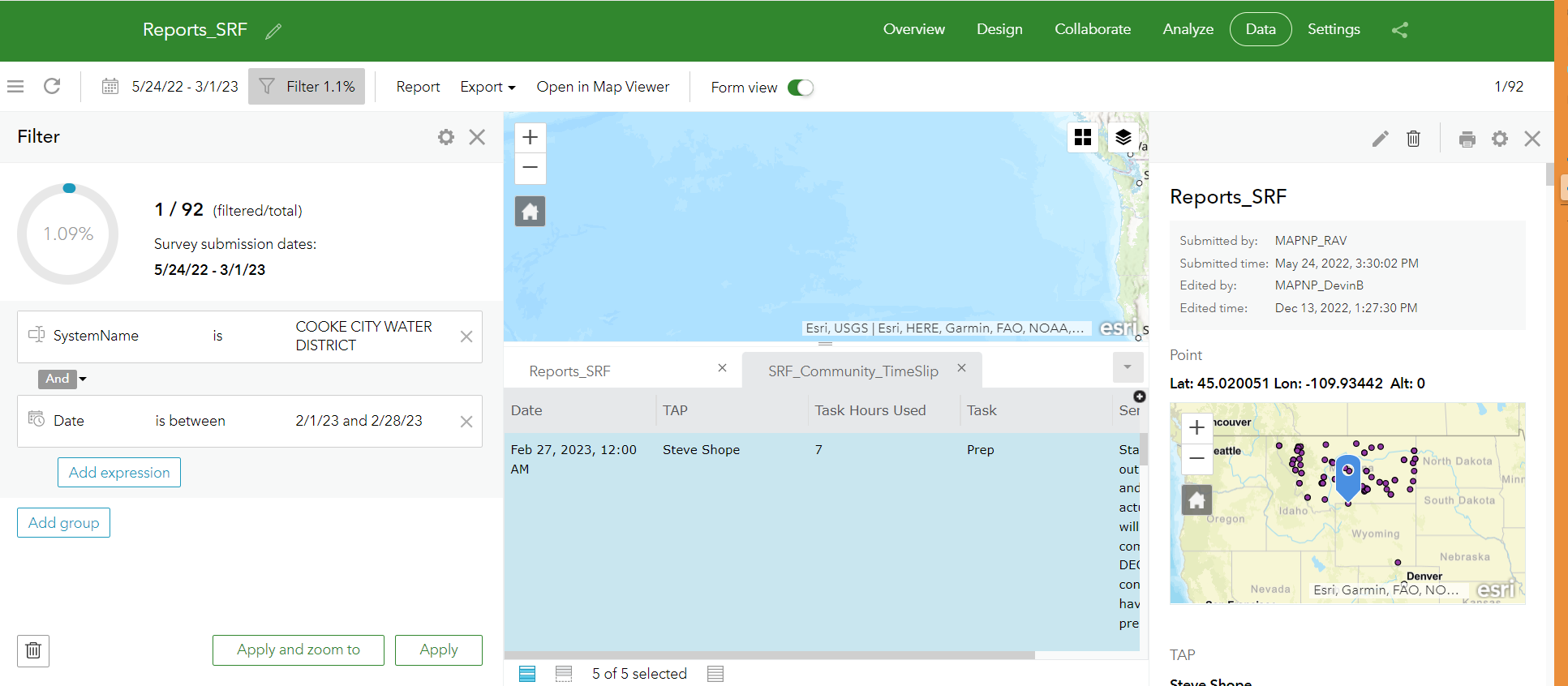Image resolution: width=1568 pixels, height=686 pixels.
Task: Open the hamburger menu in the toolbar
Action: pyautogui.click(x=15, y=86)
